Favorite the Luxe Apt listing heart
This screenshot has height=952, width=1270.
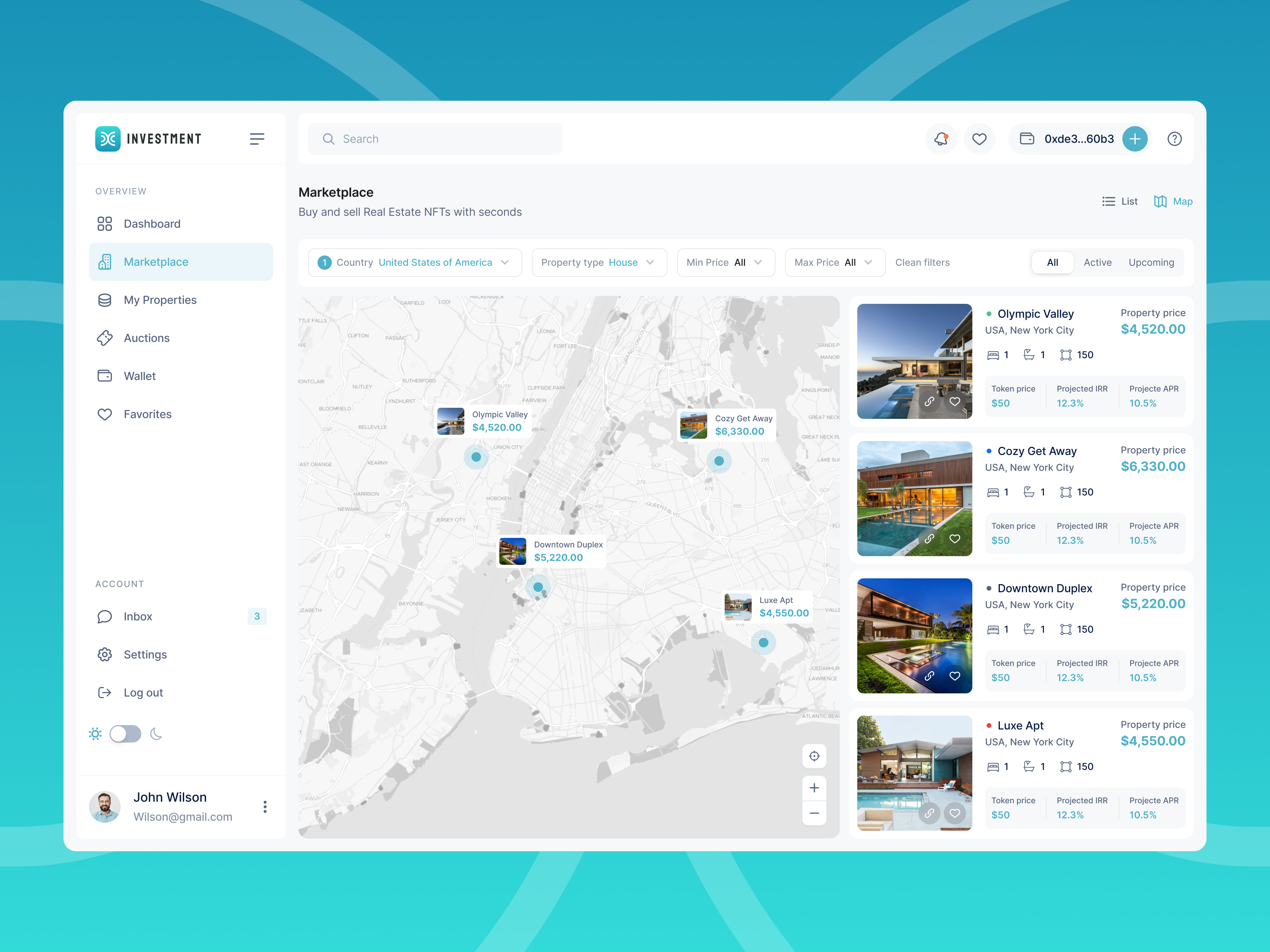click(x=955, y=814)
